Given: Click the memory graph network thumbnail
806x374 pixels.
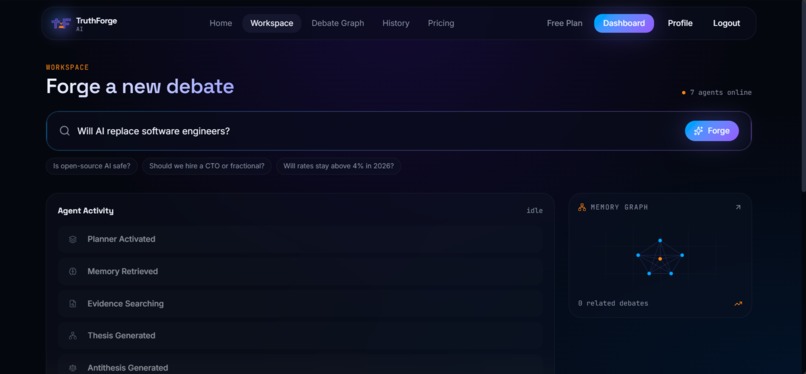Looking at the screenshot, I should point(660,257).
